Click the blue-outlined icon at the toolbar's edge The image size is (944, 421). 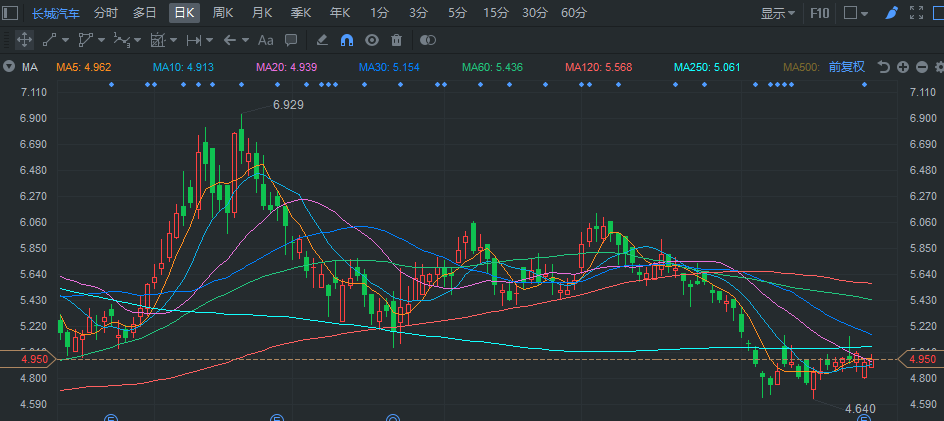point(939,13)
